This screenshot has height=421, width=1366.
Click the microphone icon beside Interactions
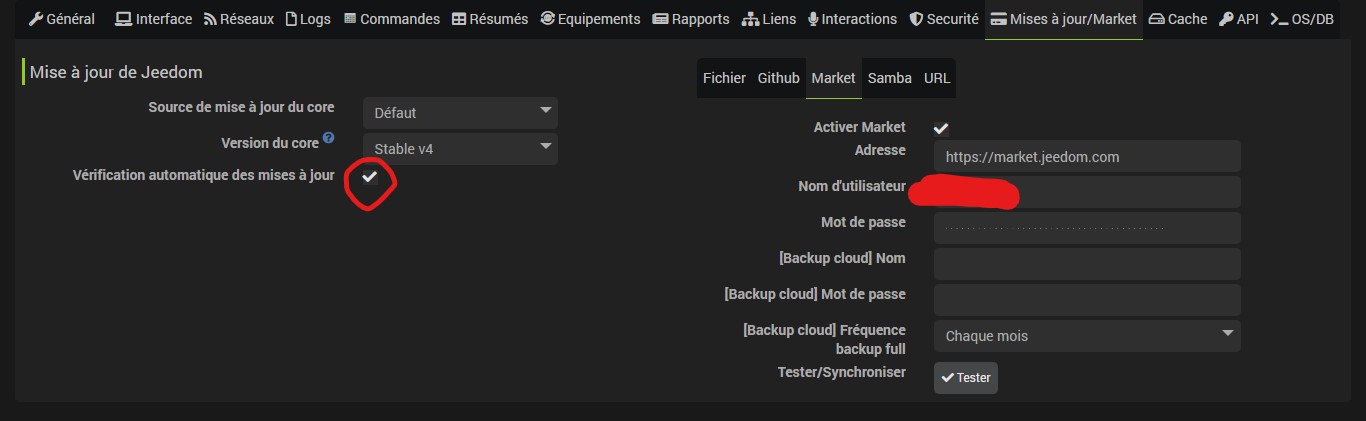[813, 19]
